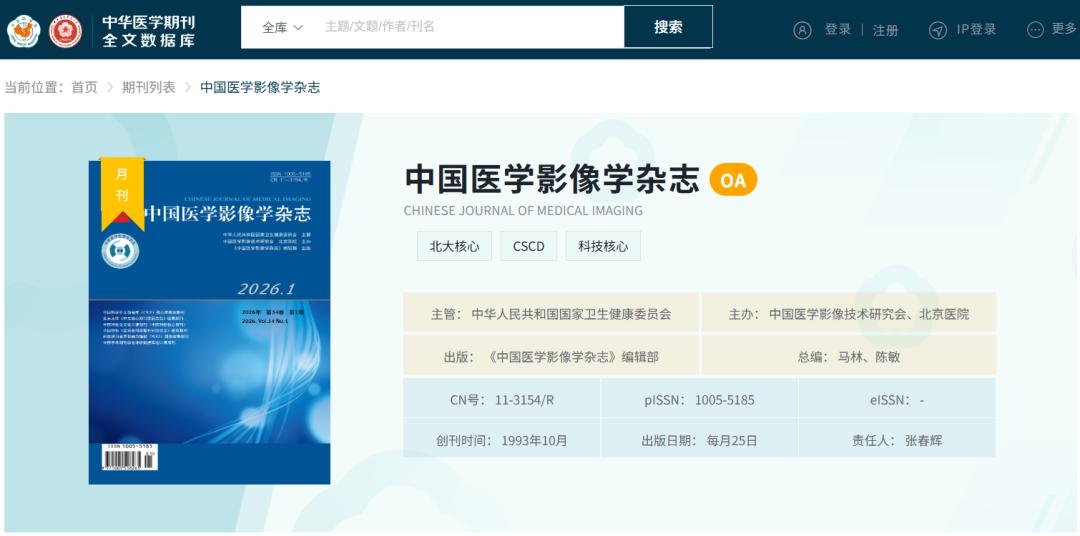This screenshot has height=536, width=1080.
Task: Open the 登录 link
Action: [838, 30]
